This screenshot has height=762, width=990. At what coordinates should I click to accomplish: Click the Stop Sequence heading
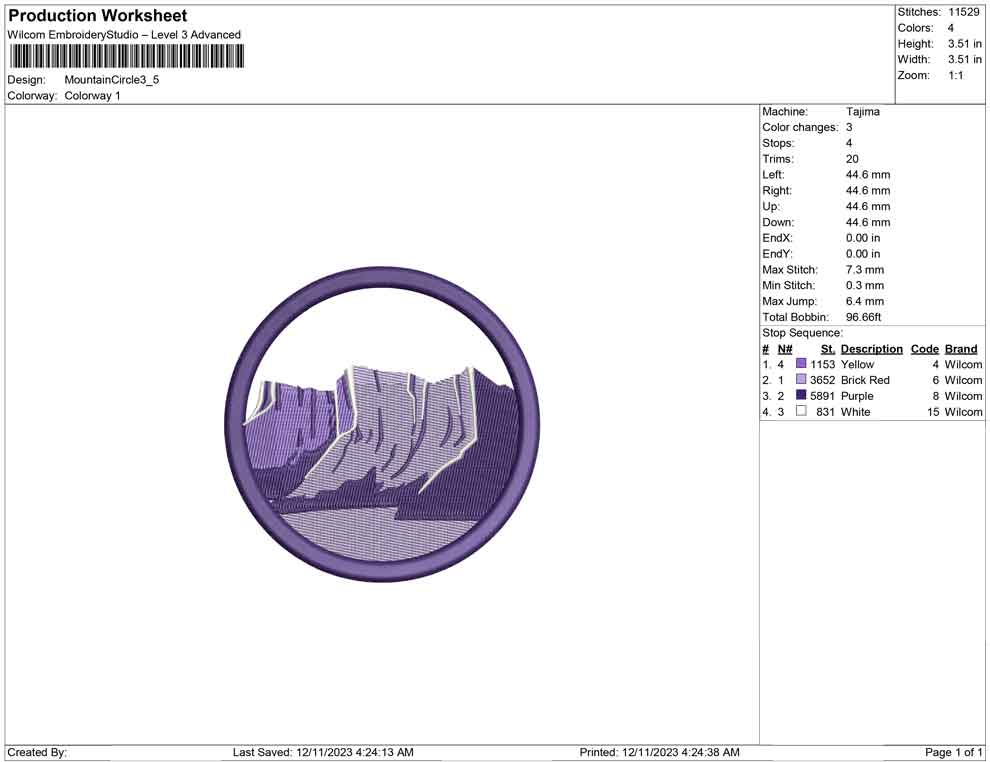(802, 333)
